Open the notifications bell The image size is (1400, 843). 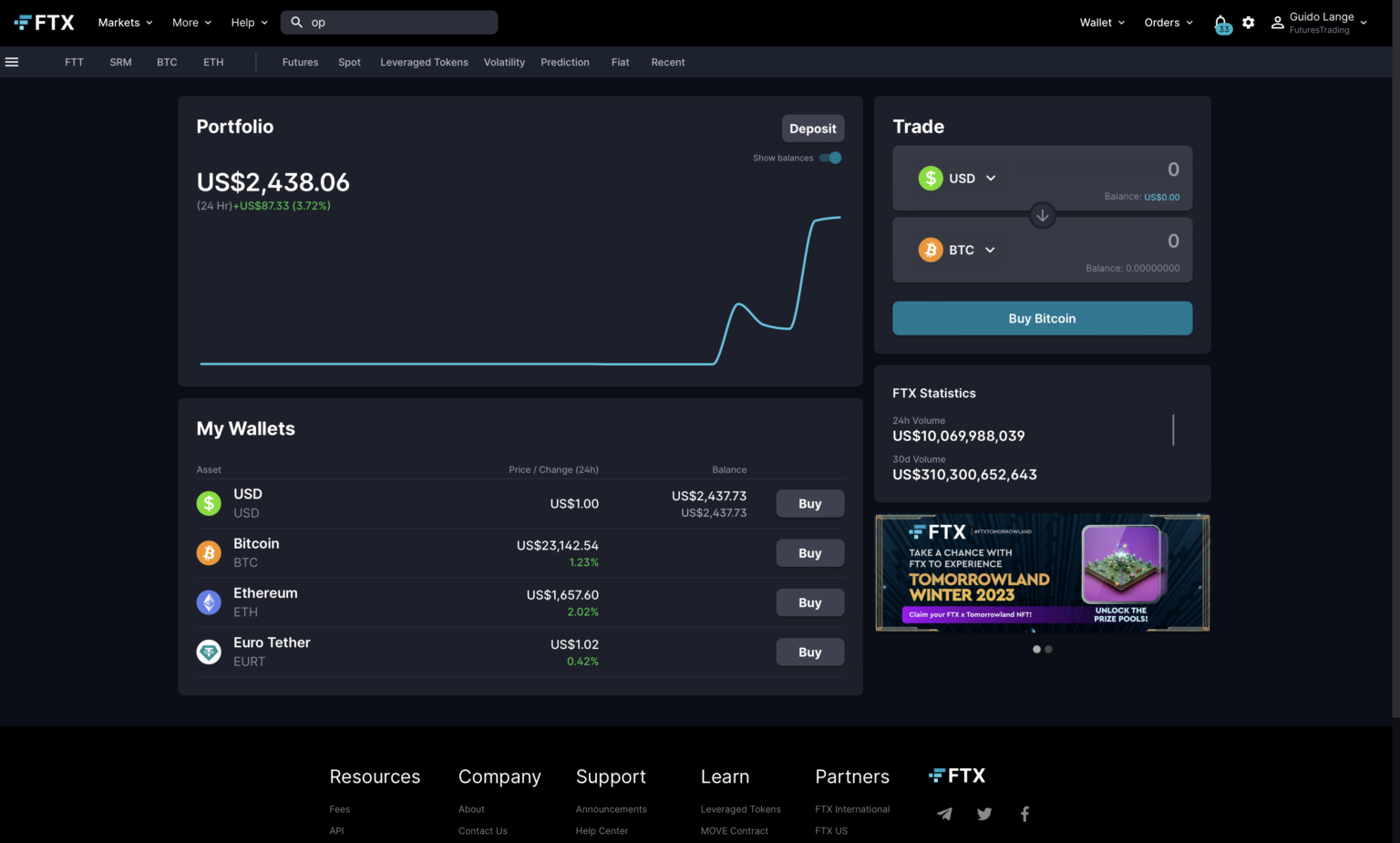pyautogui.click(x=1221, y=22)
